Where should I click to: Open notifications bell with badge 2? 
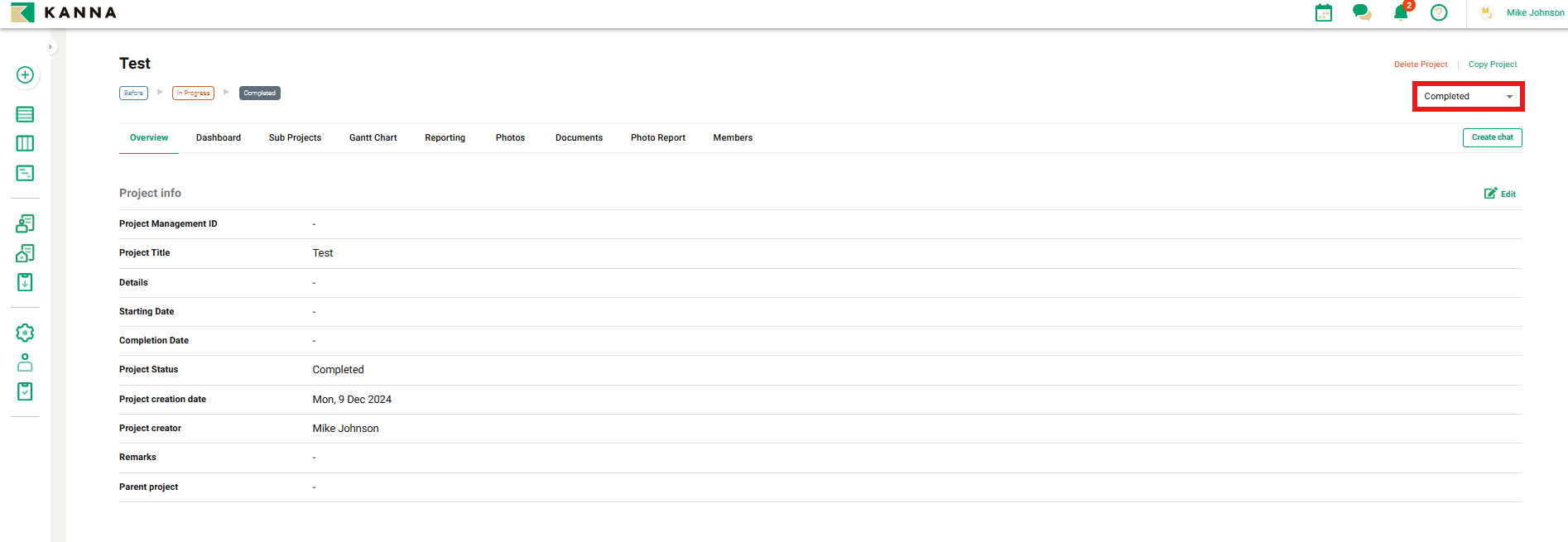pyautogui.click(x=1401, y=13)
